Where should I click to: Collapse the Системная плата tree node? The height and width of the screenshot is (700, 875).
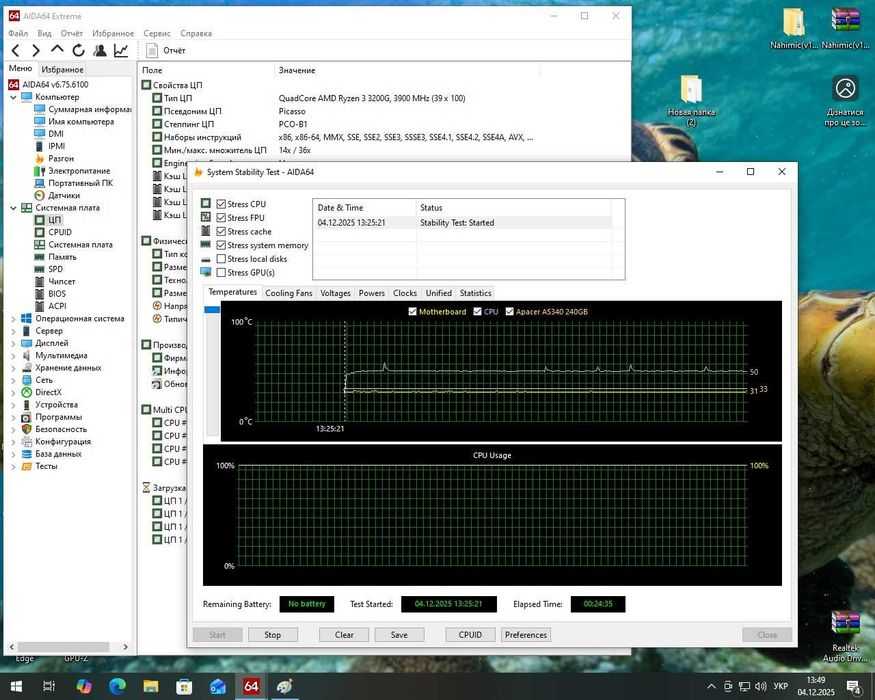pyautogui.click(x=13, y=208)
